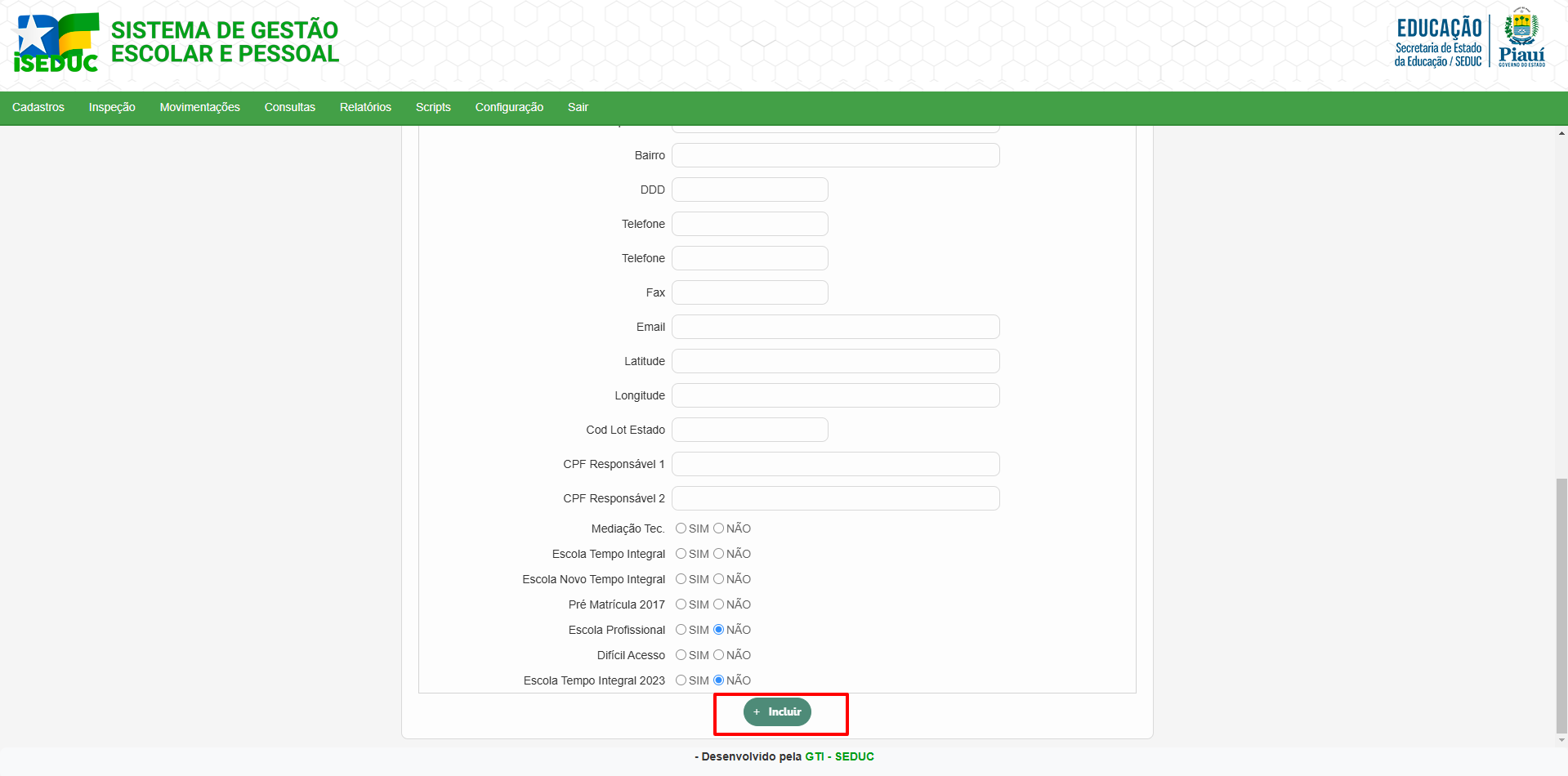Select SIM for Difícil Acesso
This screenshot has width=1568, height=776.
[681, 655]
